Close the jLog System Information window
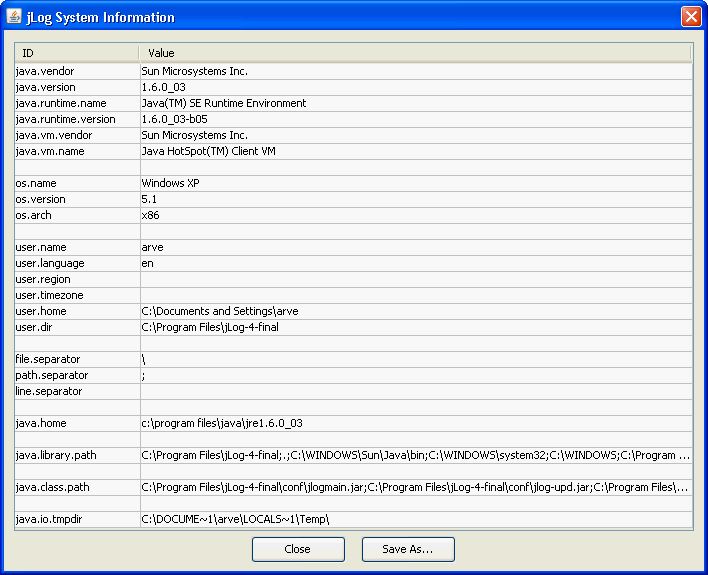Screen dimensions: 708x575 point(690,17)
